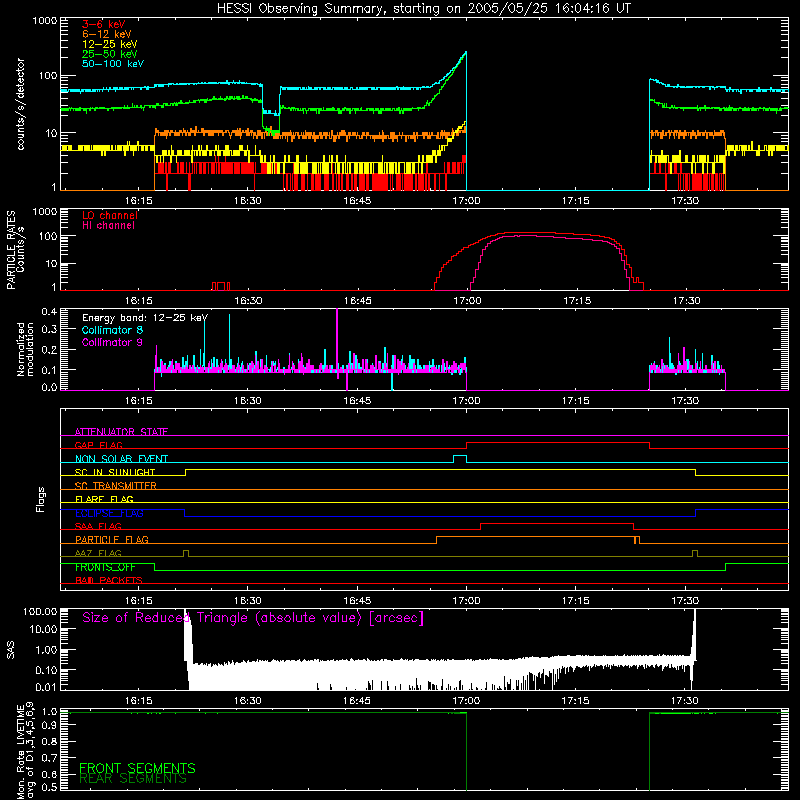Click the FRONTS OFF flag label

(x=105, y=567)
